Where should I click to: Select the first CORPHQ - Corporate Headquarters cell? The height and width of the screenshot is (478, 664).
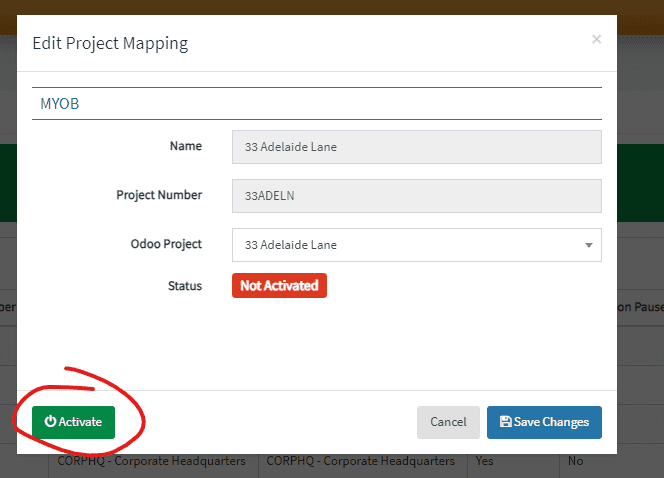tap(153, 461)
